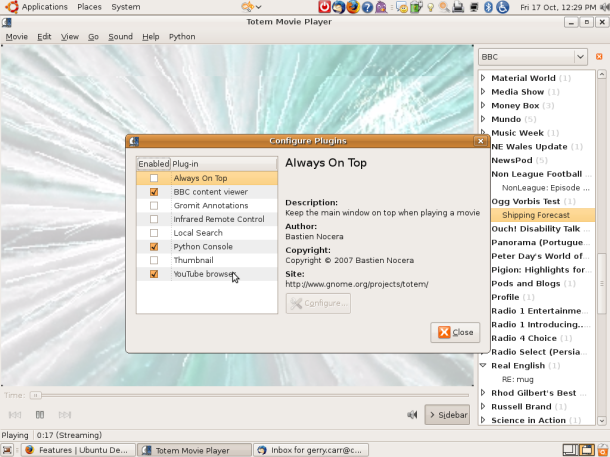Enable the Infrared Remote Control checkbox
The height and width of the screenshot is (457, 610).
[154, 219]
